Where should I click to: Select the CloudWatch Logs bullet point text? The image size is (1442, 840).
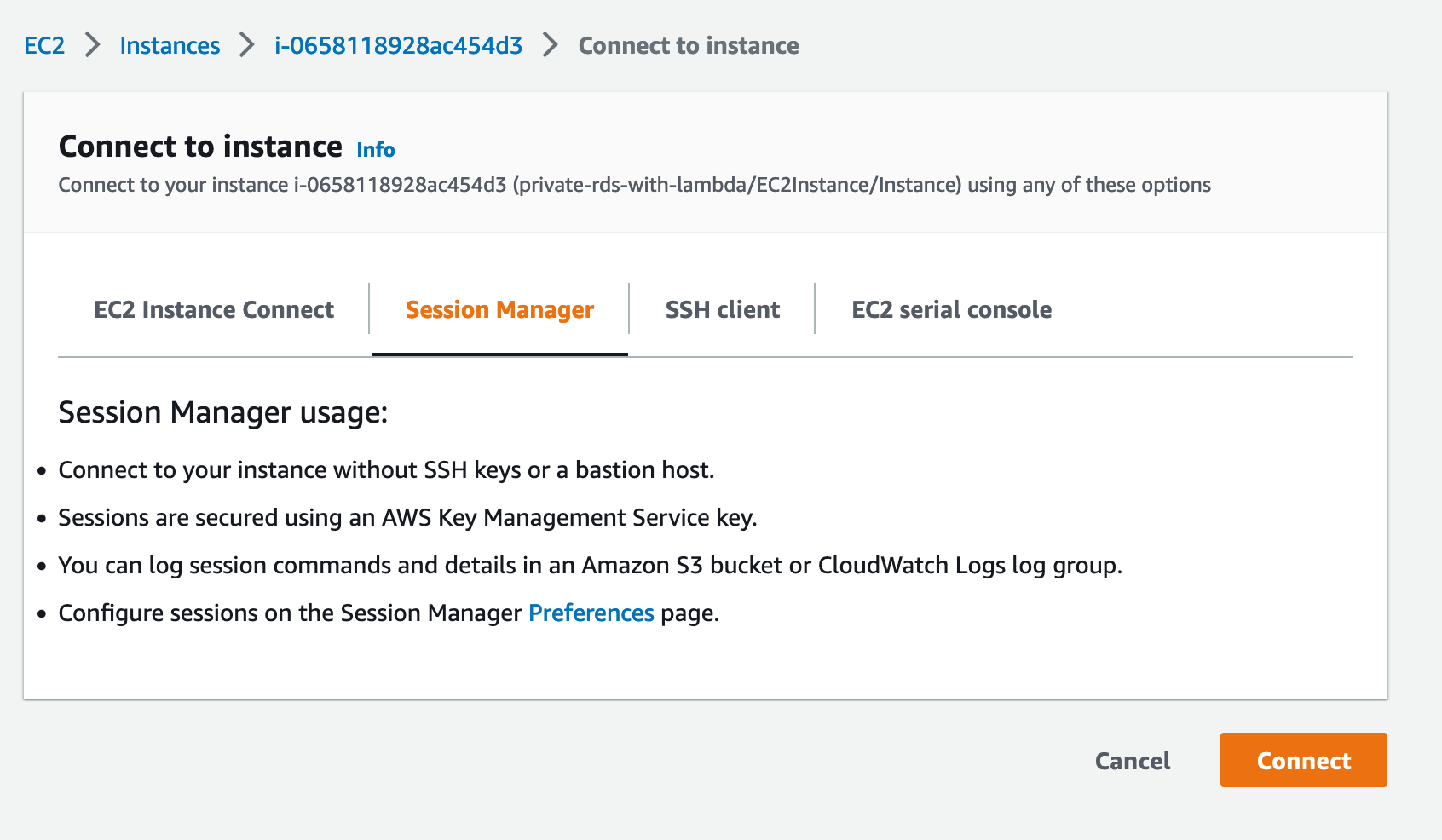[x=591, y=565]
